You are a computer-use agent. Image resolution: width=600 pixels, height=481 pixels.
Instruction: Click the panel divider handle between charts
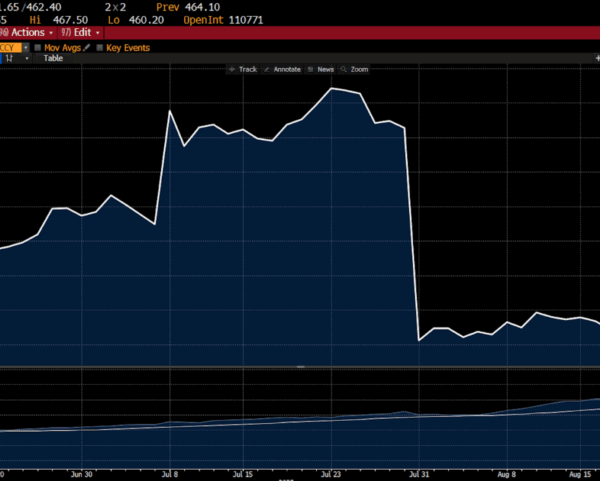(x=300, y=367)
